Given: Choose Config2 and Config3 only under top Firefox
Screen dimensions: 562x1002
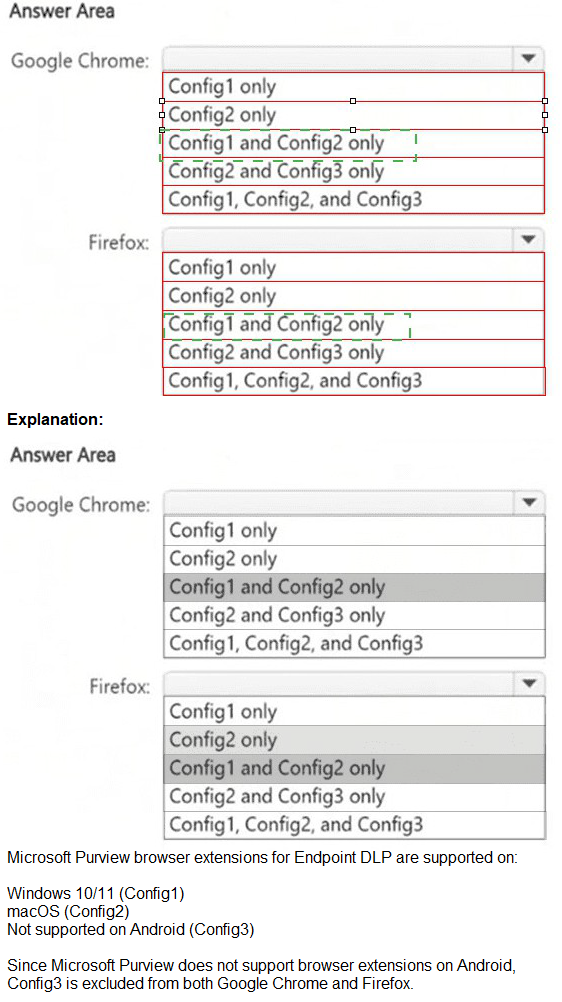Looking at the screenshot, I should 353,353.
